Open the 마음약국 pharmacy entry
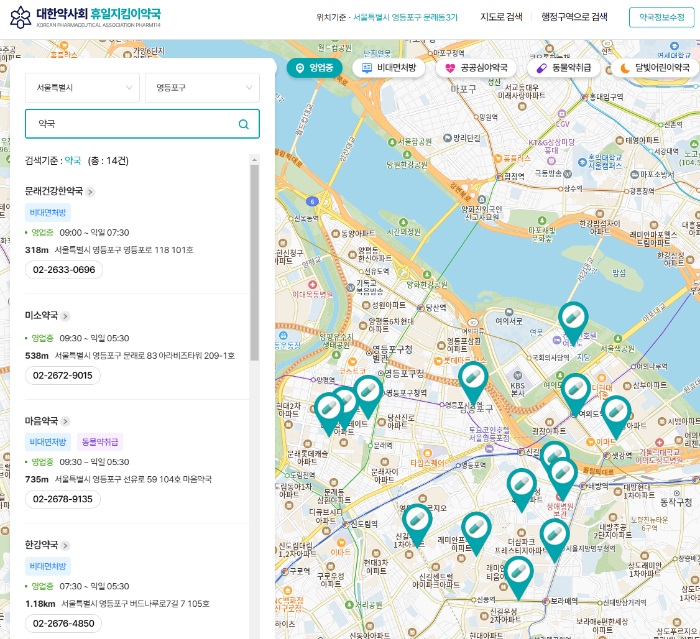Viewport: 700px width, 639px height. pos(41,421)
